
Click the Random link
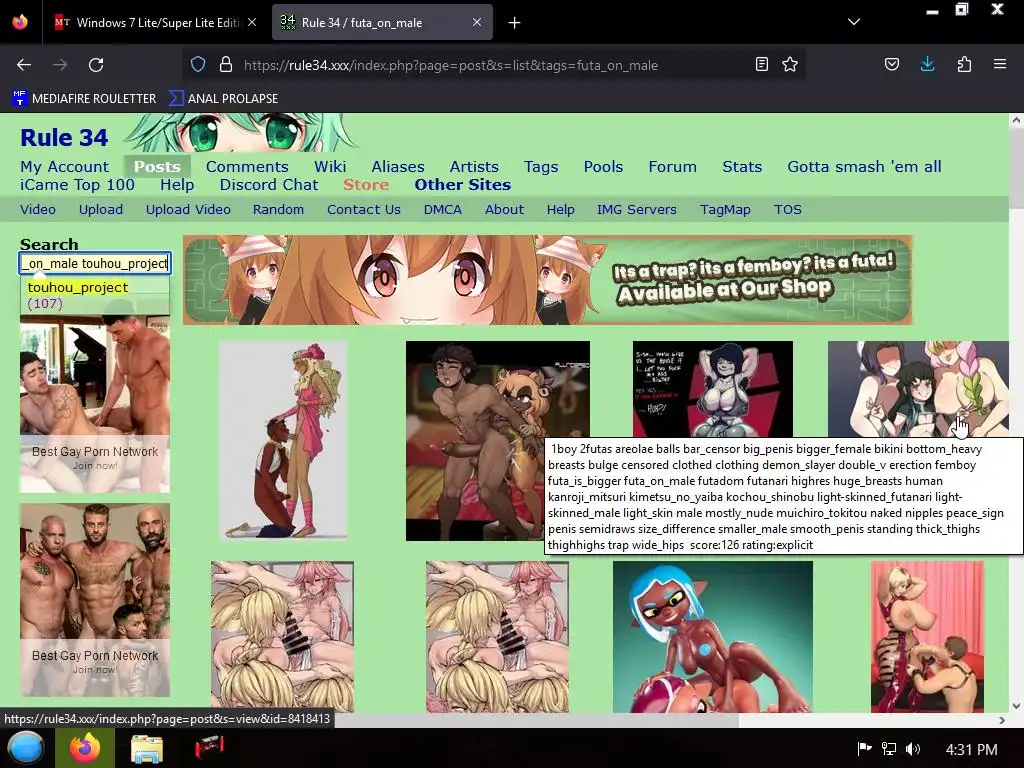[x=278, y=210]
